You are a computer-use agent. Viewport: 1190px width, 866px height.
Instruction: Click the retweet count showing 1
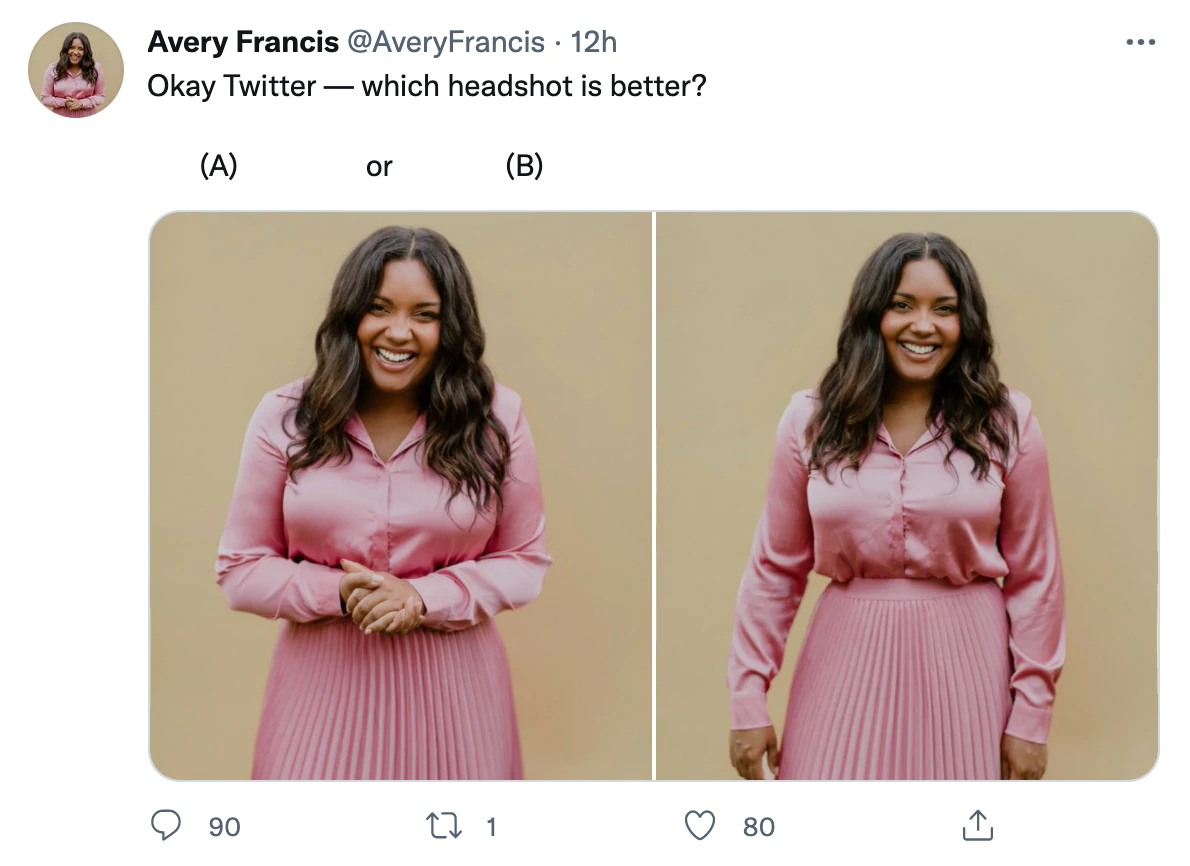[491, 827]
